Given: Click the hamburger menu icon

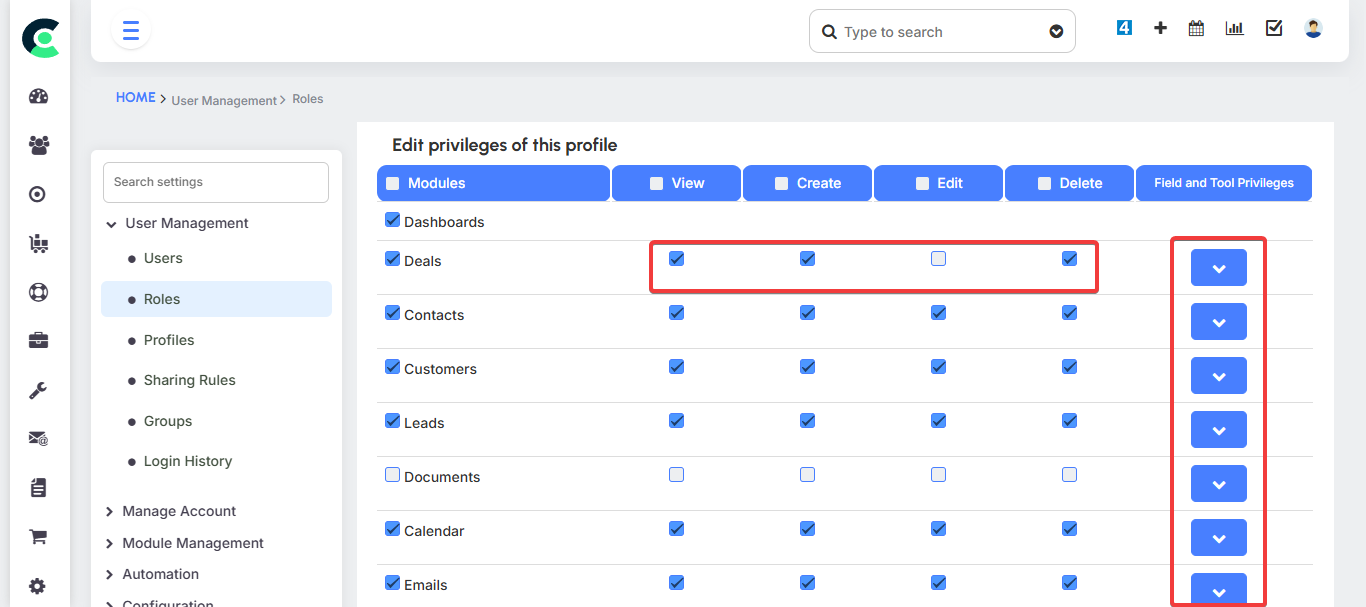Looking at the screenshot, I should click(131, 31).
